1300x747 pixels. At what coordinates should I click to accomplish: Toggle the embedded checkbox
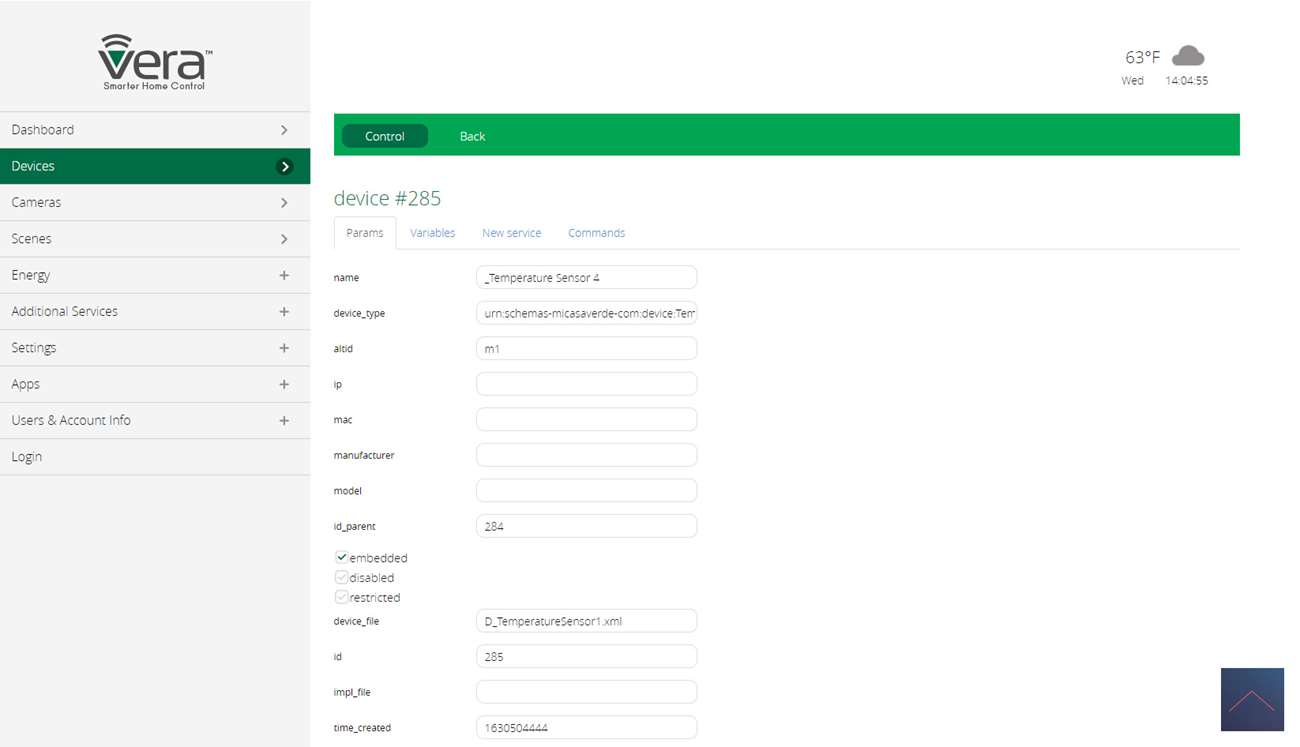coord(342,557)
